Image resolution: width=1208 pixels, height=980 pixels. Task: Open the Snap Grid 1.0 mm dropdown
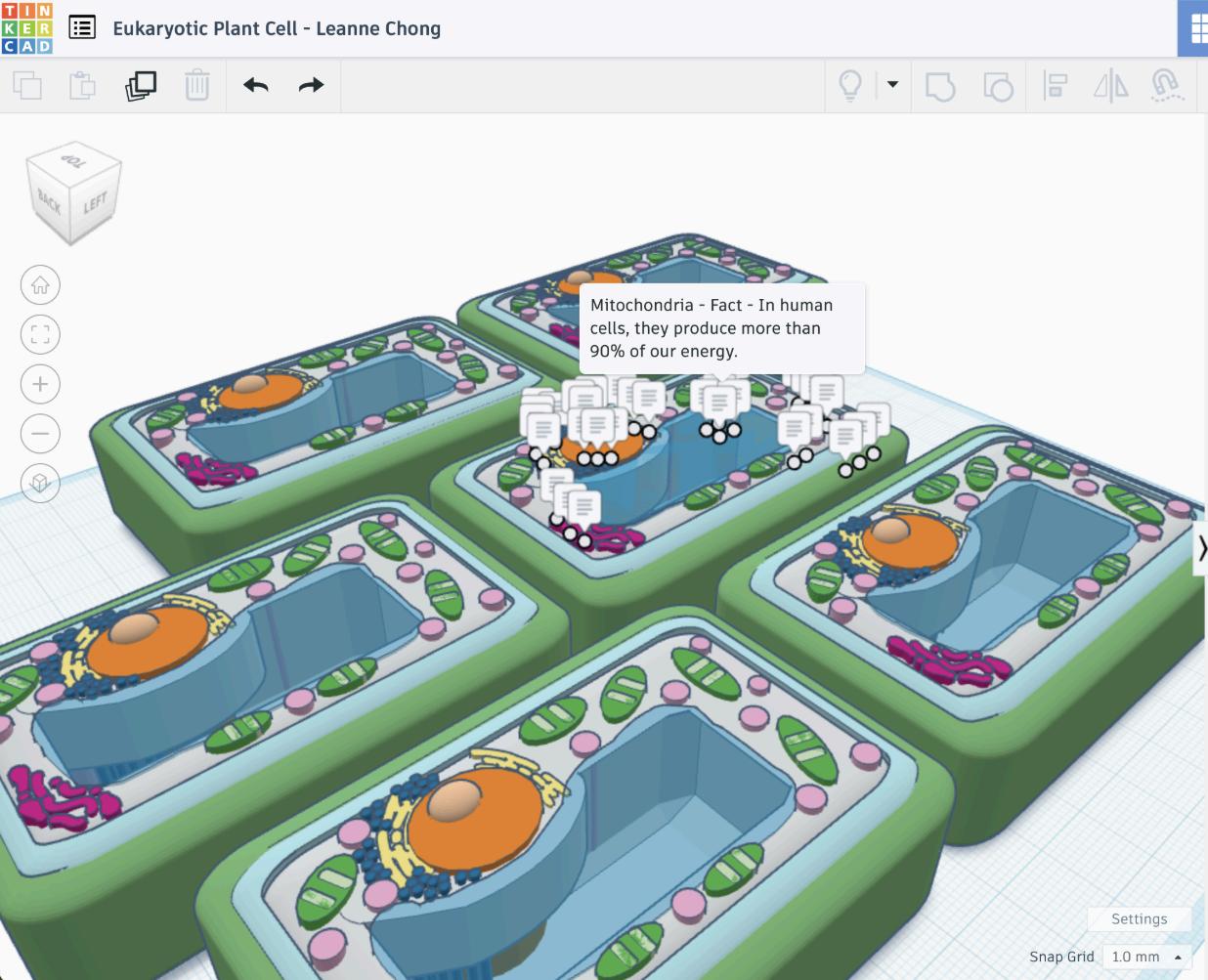coord(1149,957)
